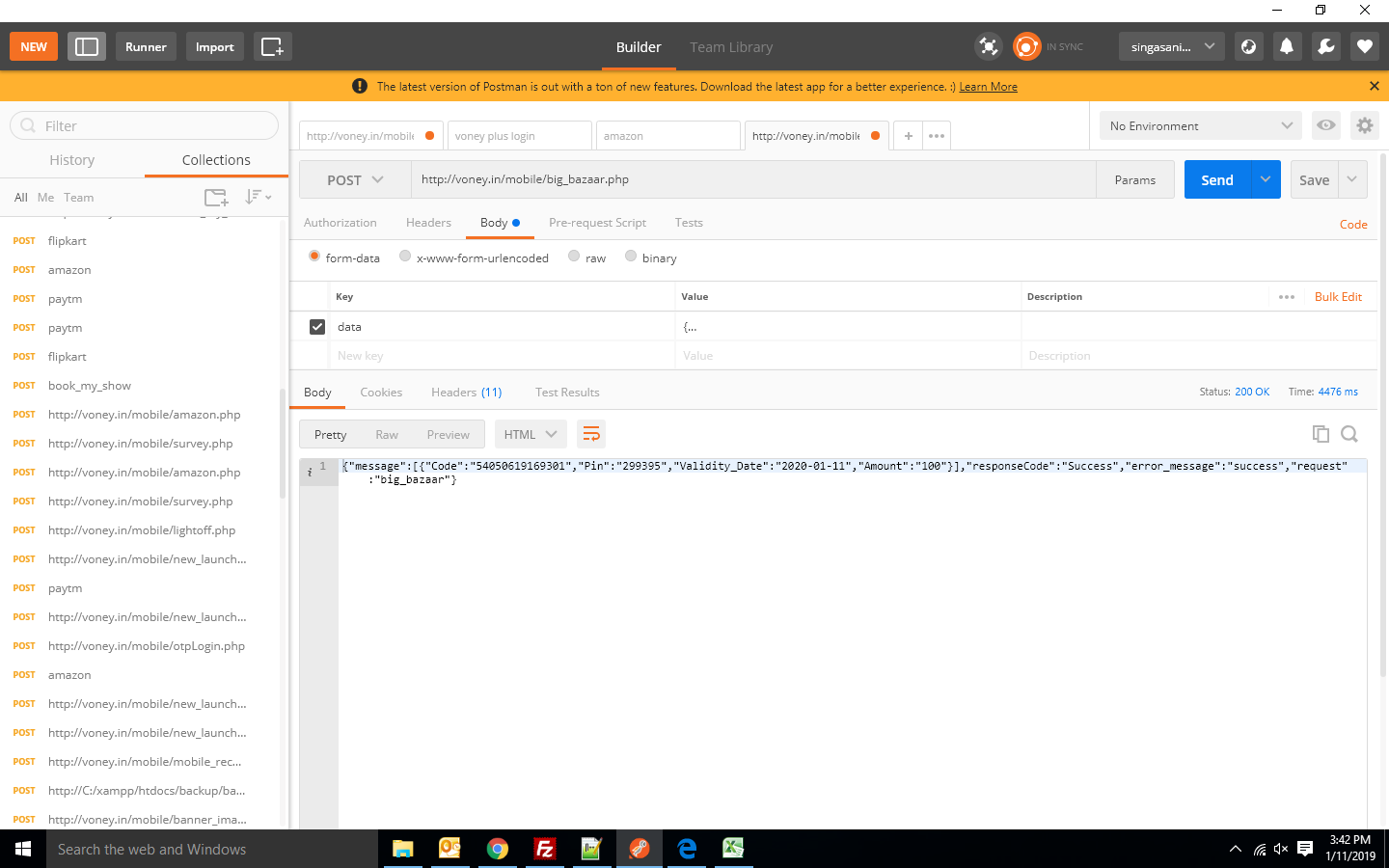
Task: Open No Environment dropdown
Action: tap(1201, 125)
